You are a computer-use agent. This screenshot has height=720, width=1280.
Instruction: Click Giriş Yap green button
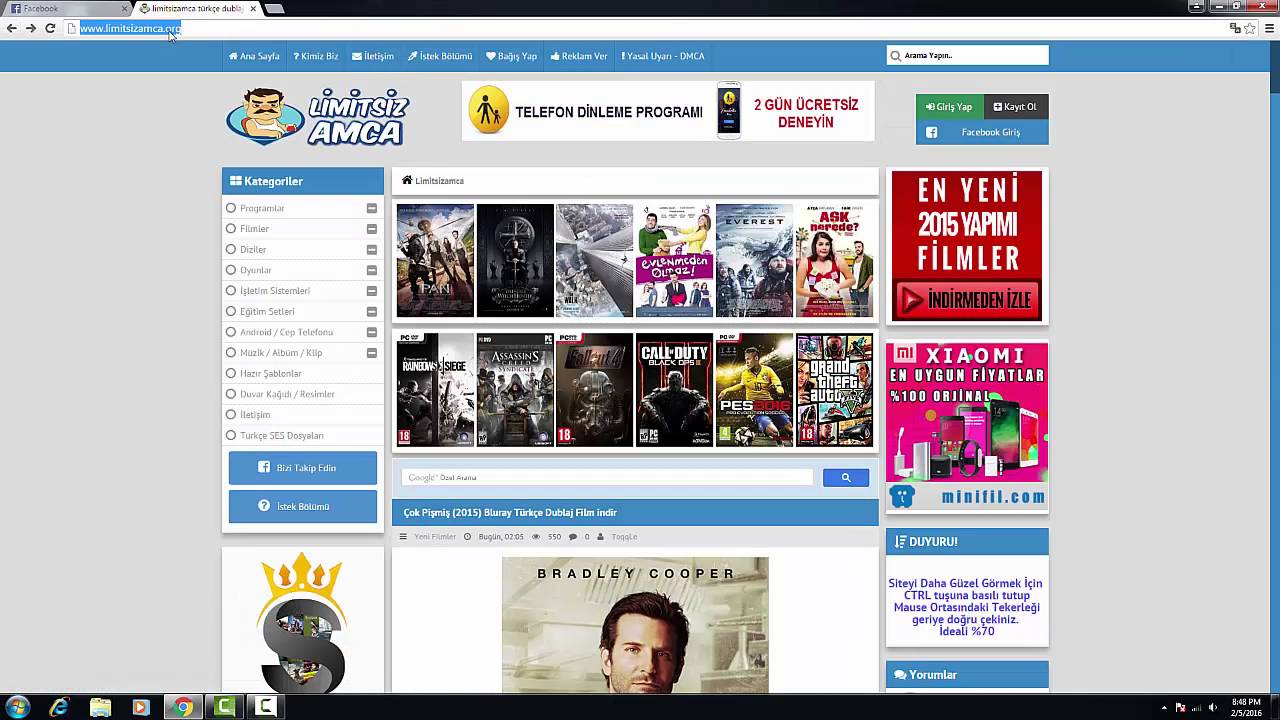(x=949, y=107)
